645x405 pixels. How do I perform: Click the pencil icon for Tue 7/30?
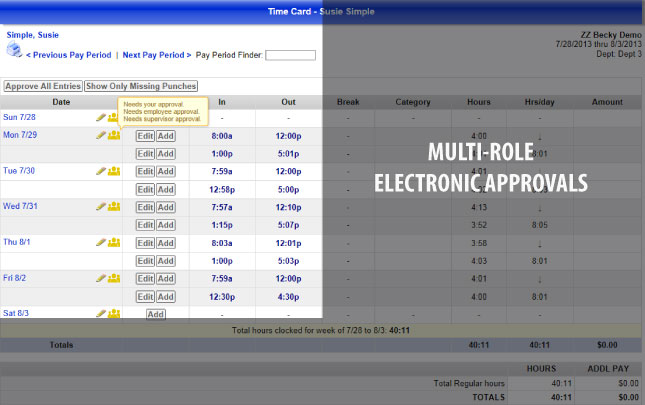coord(101,171)
